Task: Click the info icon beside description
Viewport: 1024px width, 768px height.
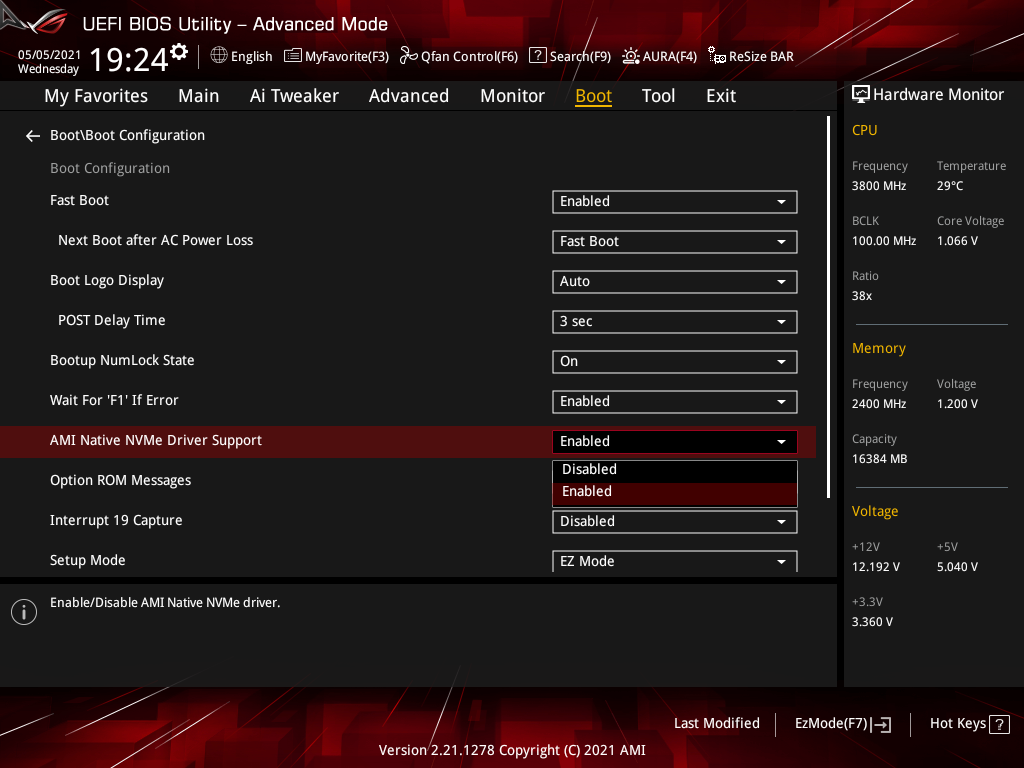Action: click(24, 612)
